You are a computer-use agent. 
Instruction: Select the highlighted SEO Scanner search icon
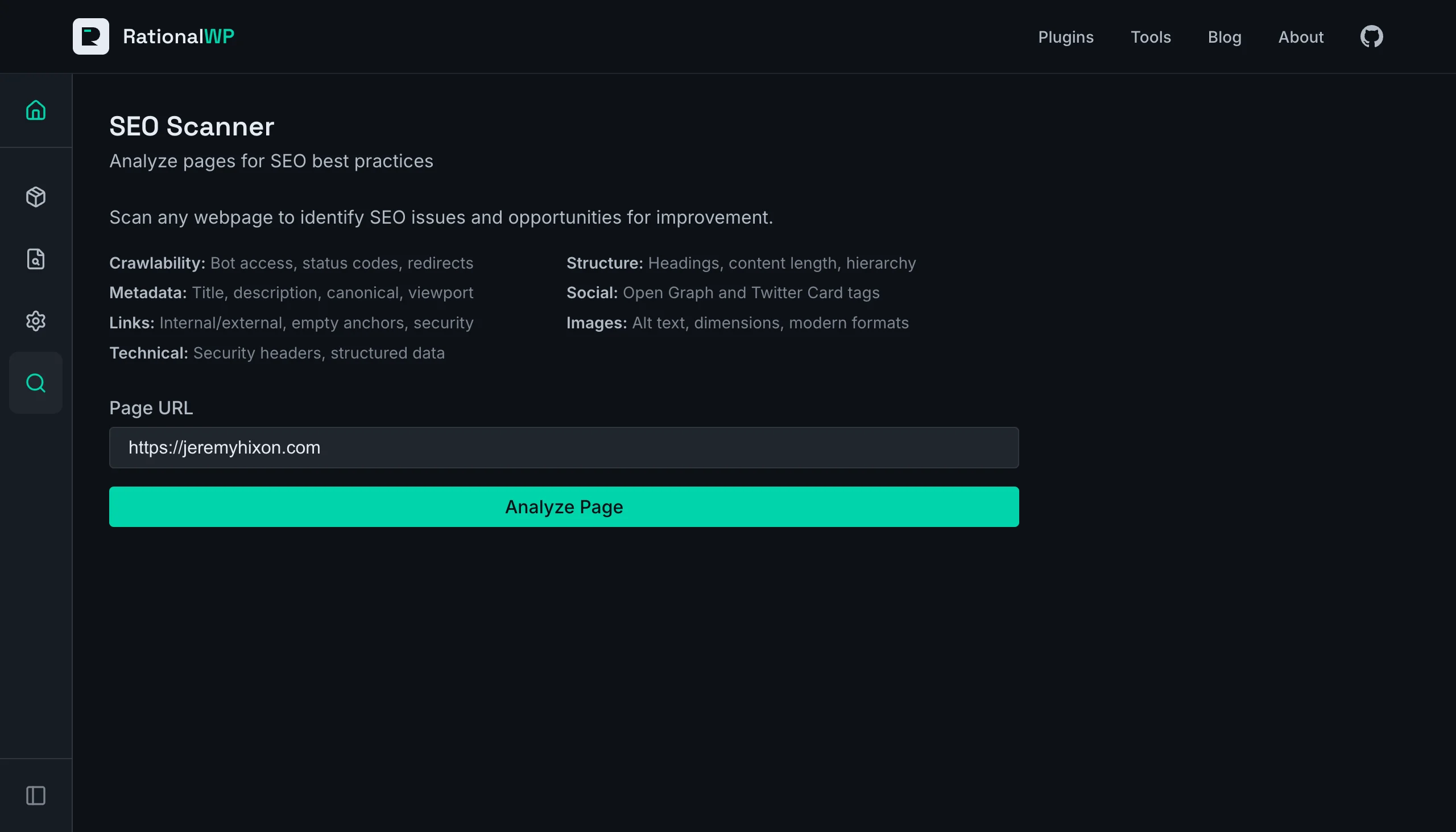pyautogui.click(x=35, y=383)
